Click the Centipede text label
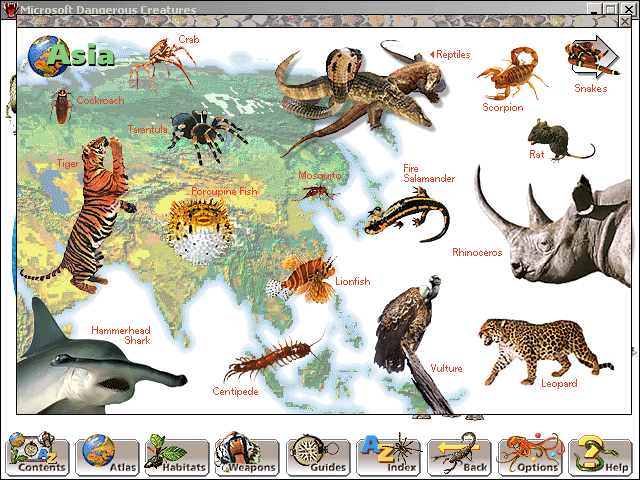The height and width of the screenshot is (480, 640). (236, 391)
